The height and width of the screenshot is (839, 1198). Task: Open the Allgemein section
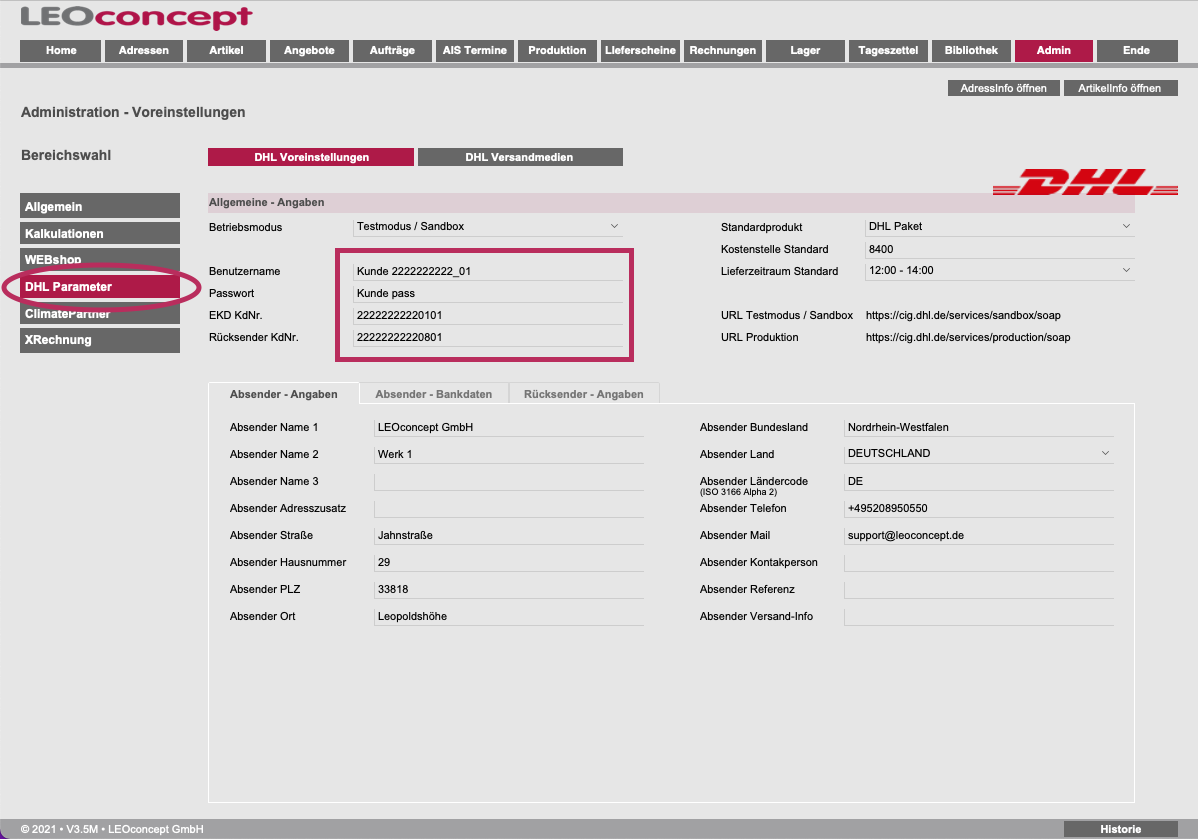tap(100, 206)
